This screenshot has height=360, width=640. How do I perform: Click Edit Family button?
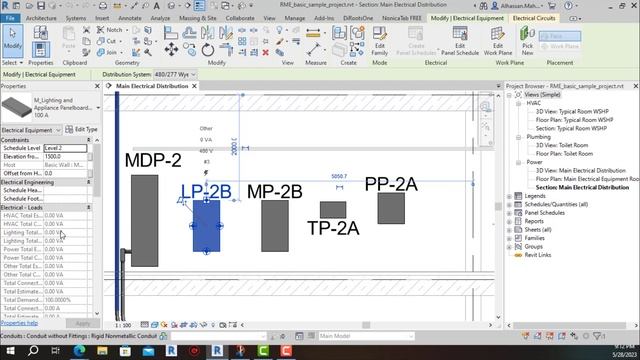(x=380, y=41)
